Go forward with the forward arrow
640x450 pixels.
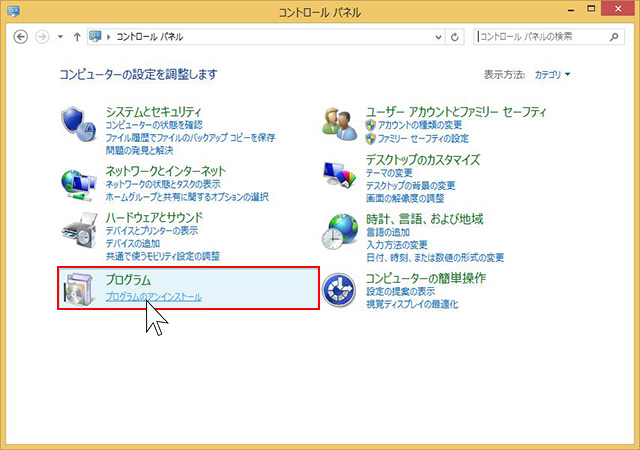42,37
